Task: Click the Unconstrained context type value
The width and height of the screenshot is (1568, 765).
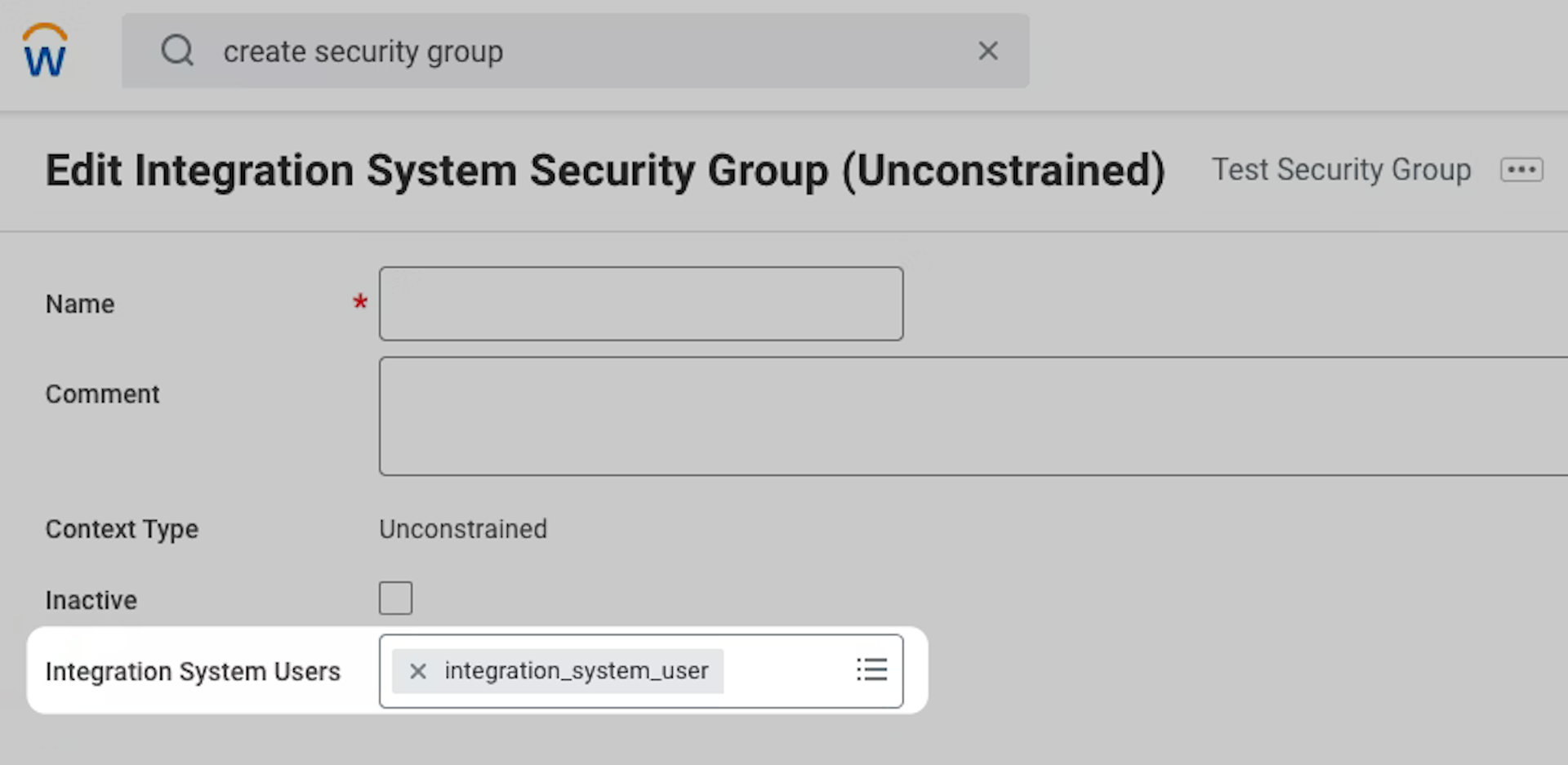Action: 463,530
